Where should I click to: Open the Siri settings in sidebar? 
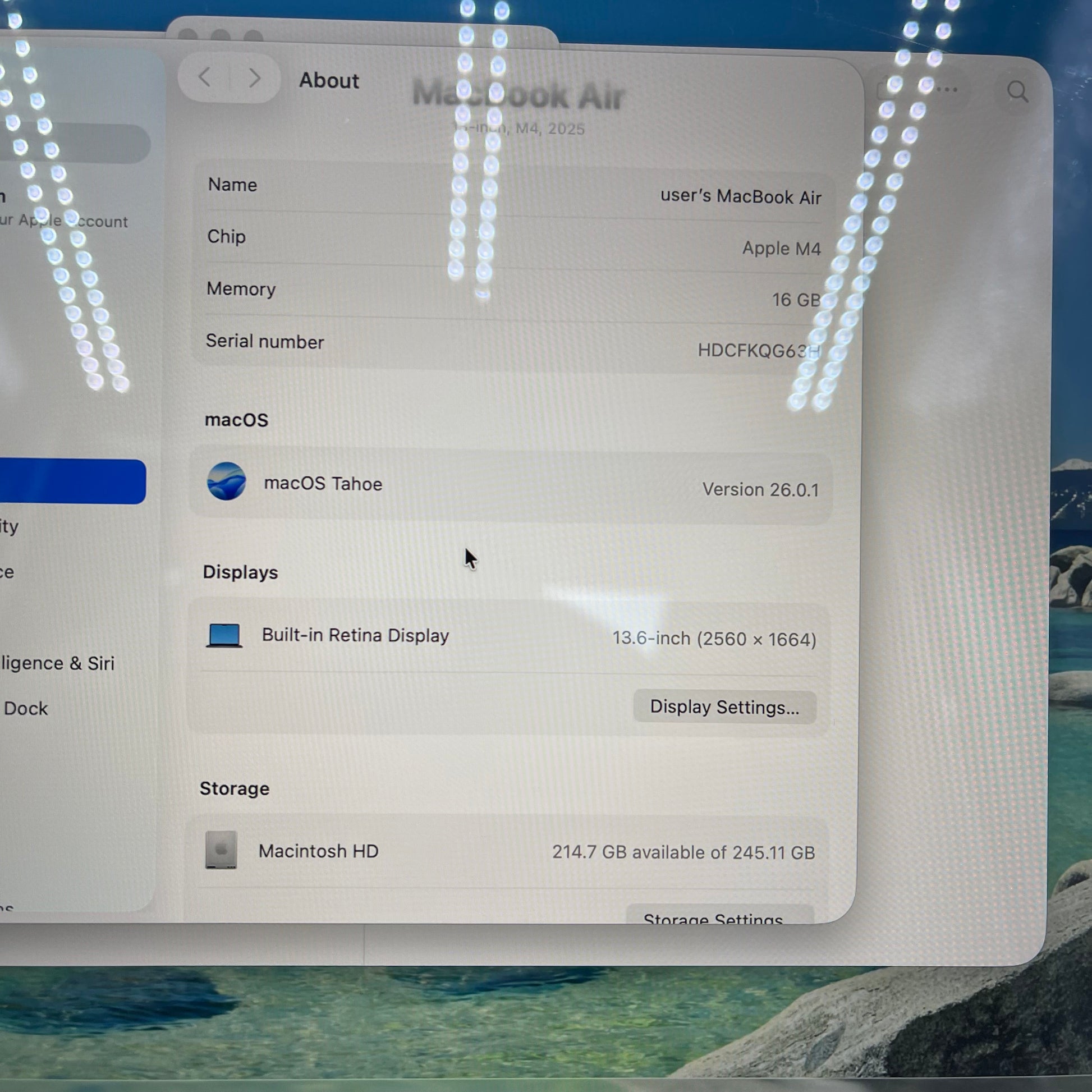click(x=57, y=663)
